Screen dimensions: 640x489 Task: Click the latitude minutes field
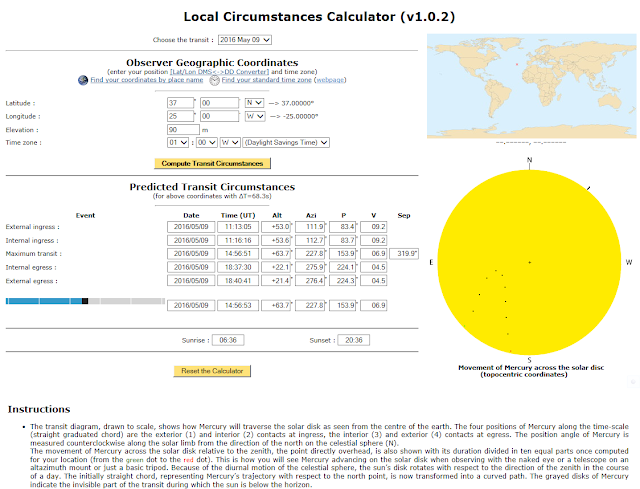tap(219, 103)
